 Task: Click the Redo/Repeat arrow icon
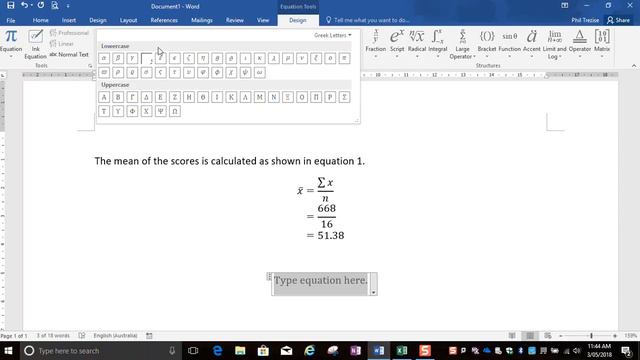tap(41, 6)
